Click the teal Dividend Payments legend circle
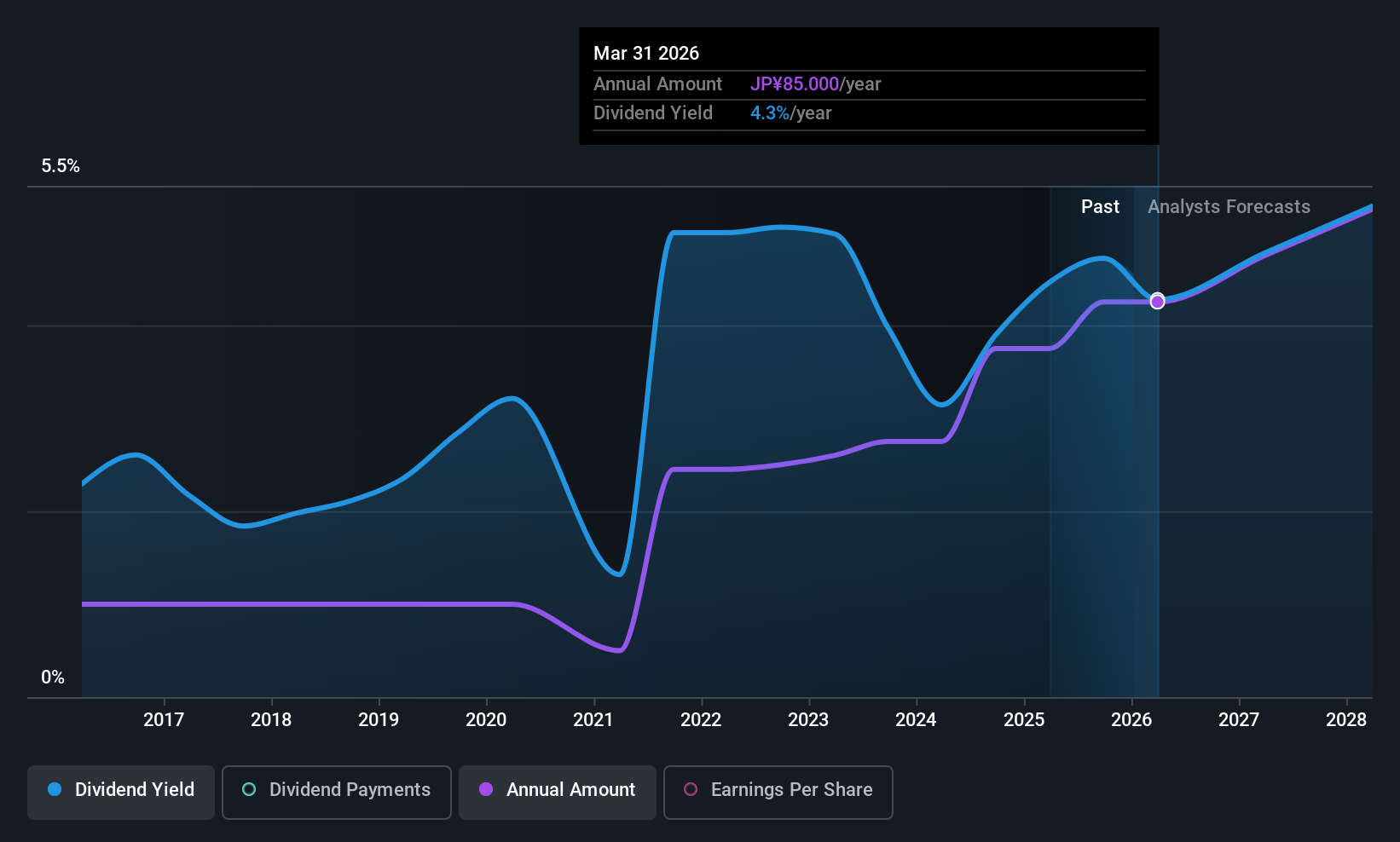 click(249, 789)
